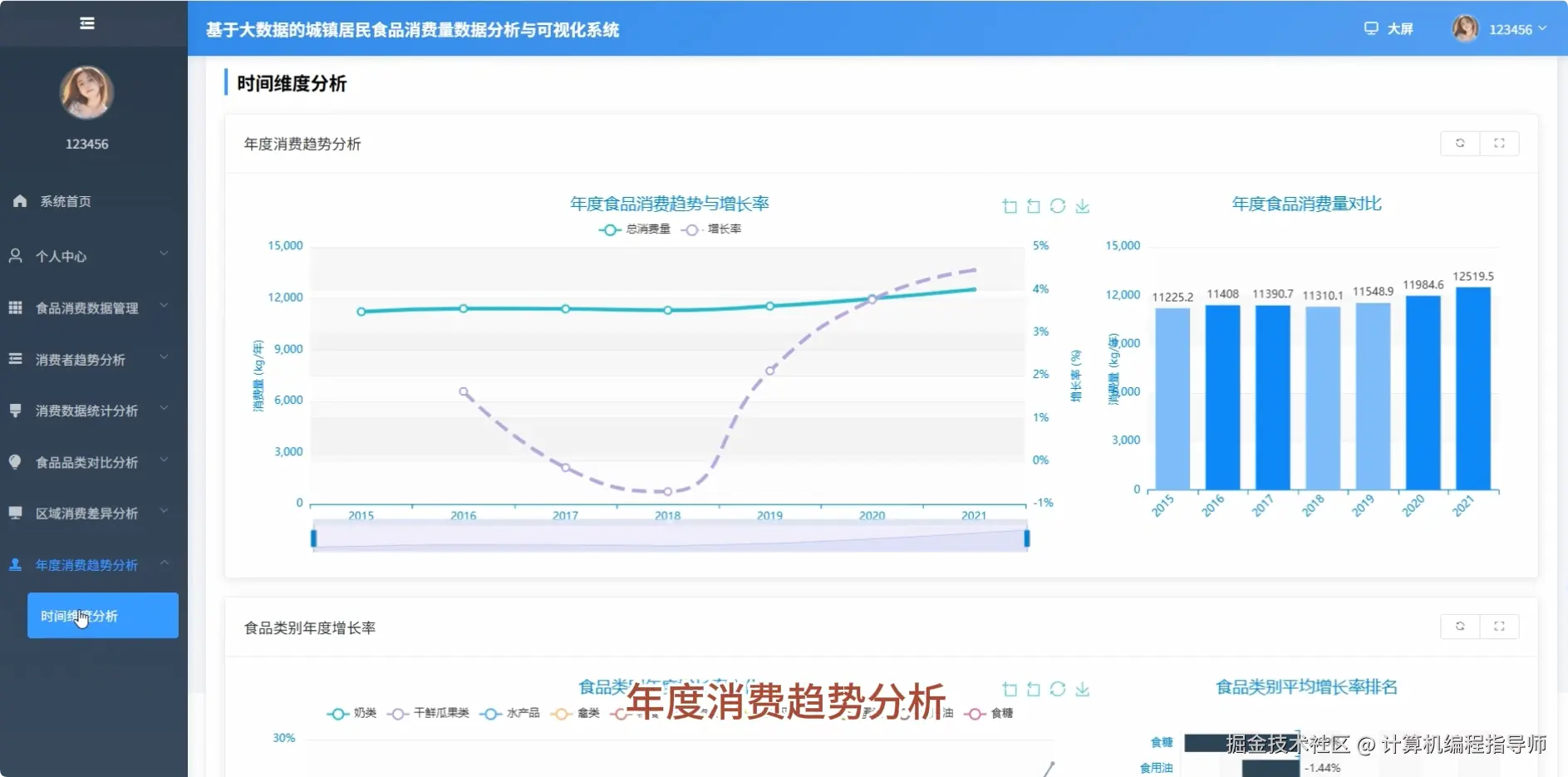Restore the category growth chart view
The height and width of the screenshot is (777, 1568).
click(x=1058, y=689)
